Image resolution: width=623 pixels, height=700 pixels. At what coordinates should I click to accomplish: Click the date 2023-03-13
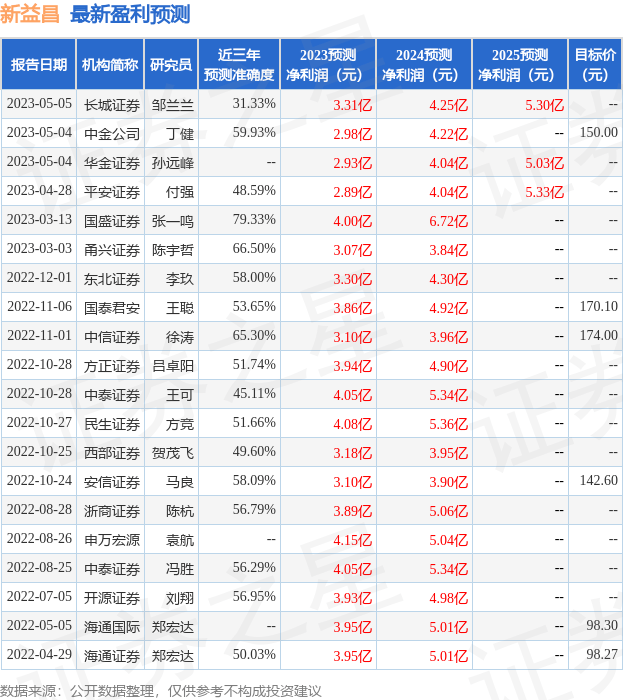pos(39,220)
